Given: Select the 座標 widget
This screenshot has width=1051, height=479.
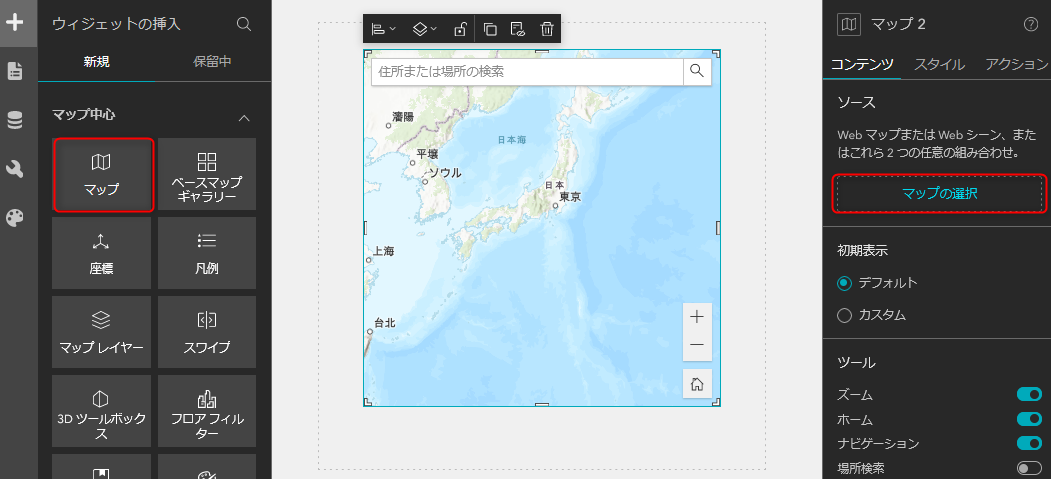Looking at the screenshot, I should pyautogui.click(x=101, y=253).
